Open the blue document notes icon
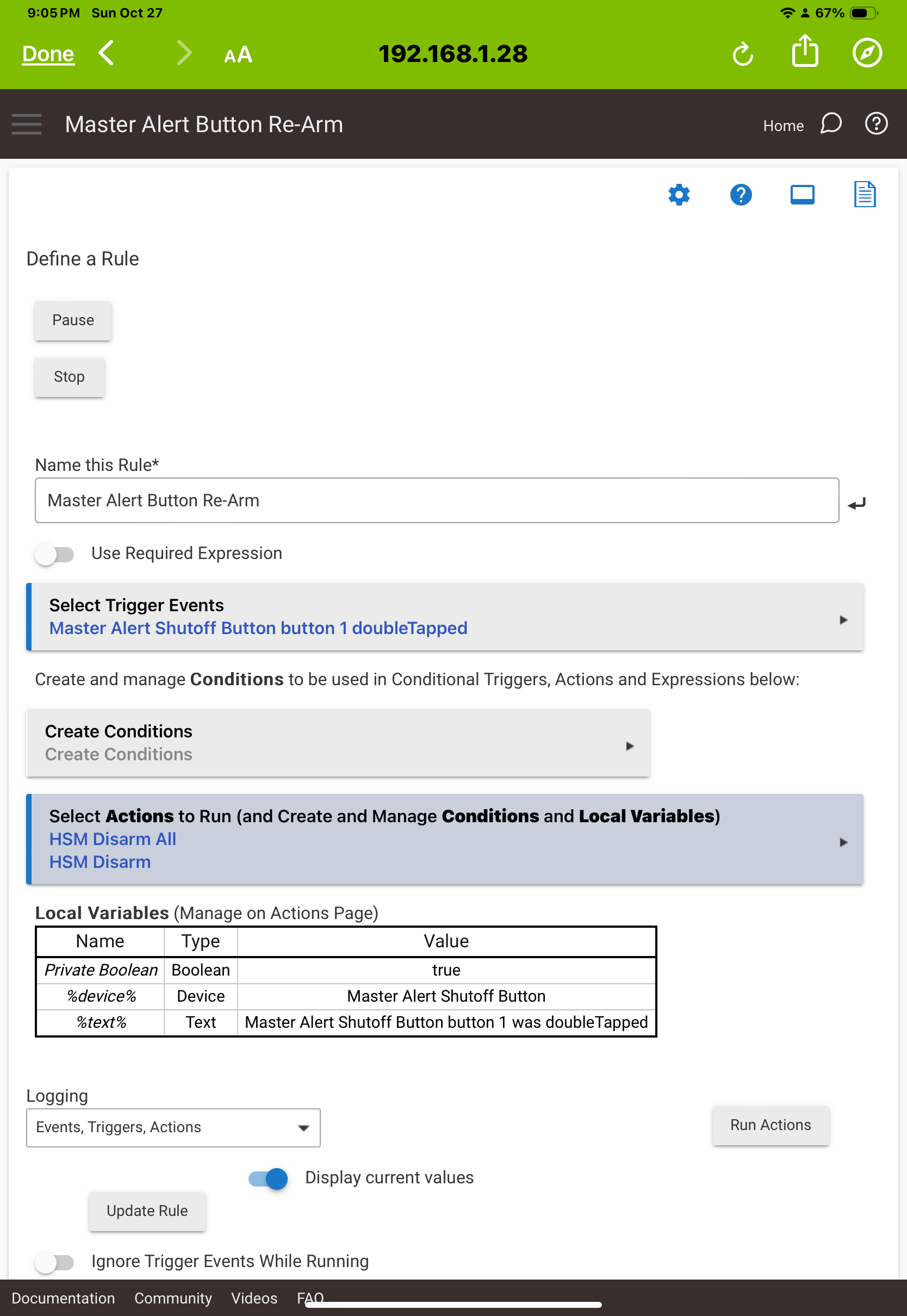Image resolution: width=907 pixels, height=1316 pixels. (865, 195)
